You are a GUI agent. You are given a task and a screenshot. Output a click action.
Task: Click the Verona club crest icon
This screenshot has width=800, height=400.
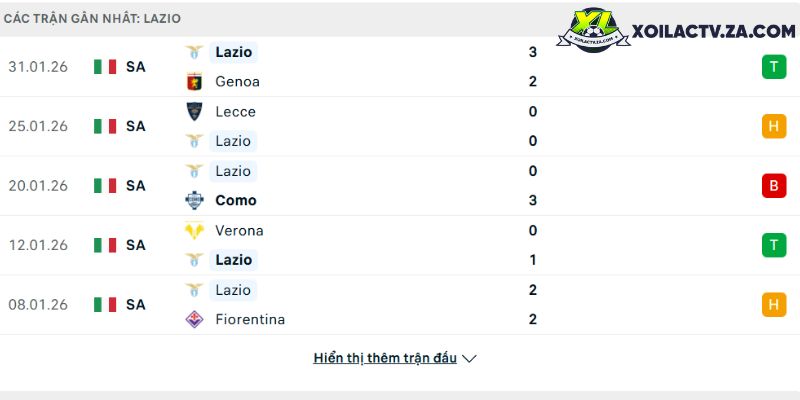pyautogui.click(x=194, y=231)
